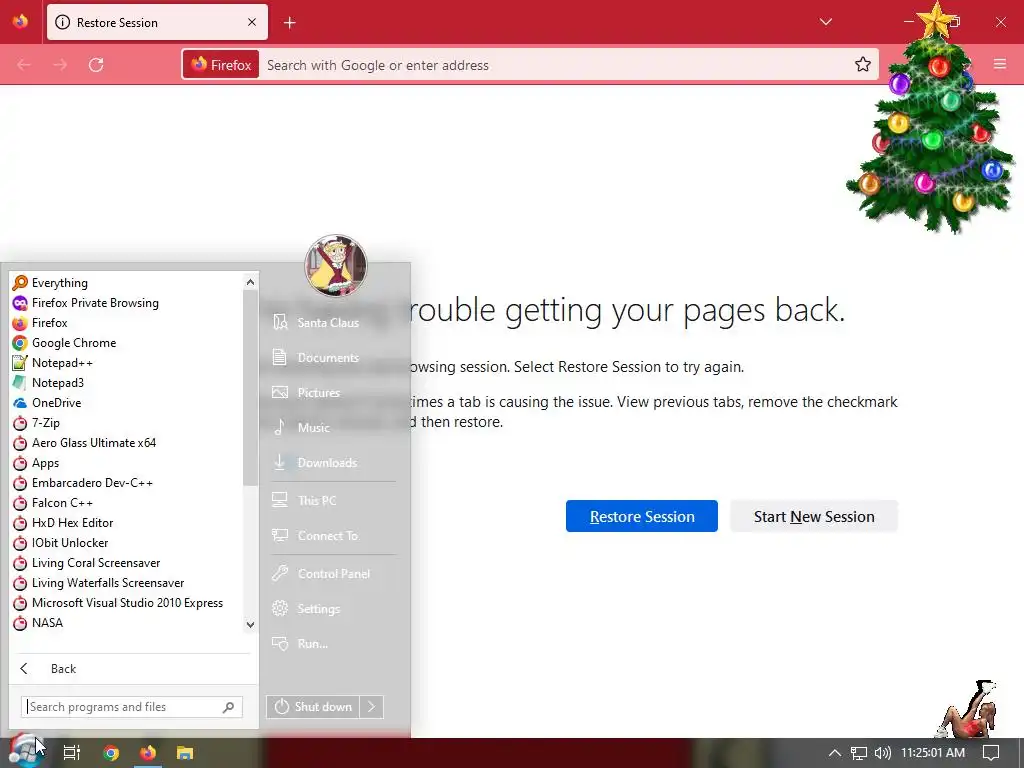Switch to Firefox on the taskbar
Image resolution: width=1024 pixels, height=768 pixels.
[148, 753]
